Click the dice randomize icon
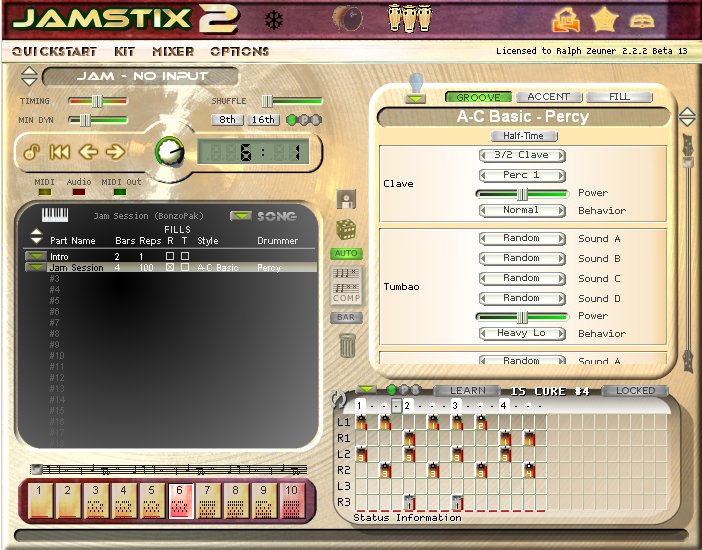Screen dimensions: 702x550 click(x=346, y=229)
